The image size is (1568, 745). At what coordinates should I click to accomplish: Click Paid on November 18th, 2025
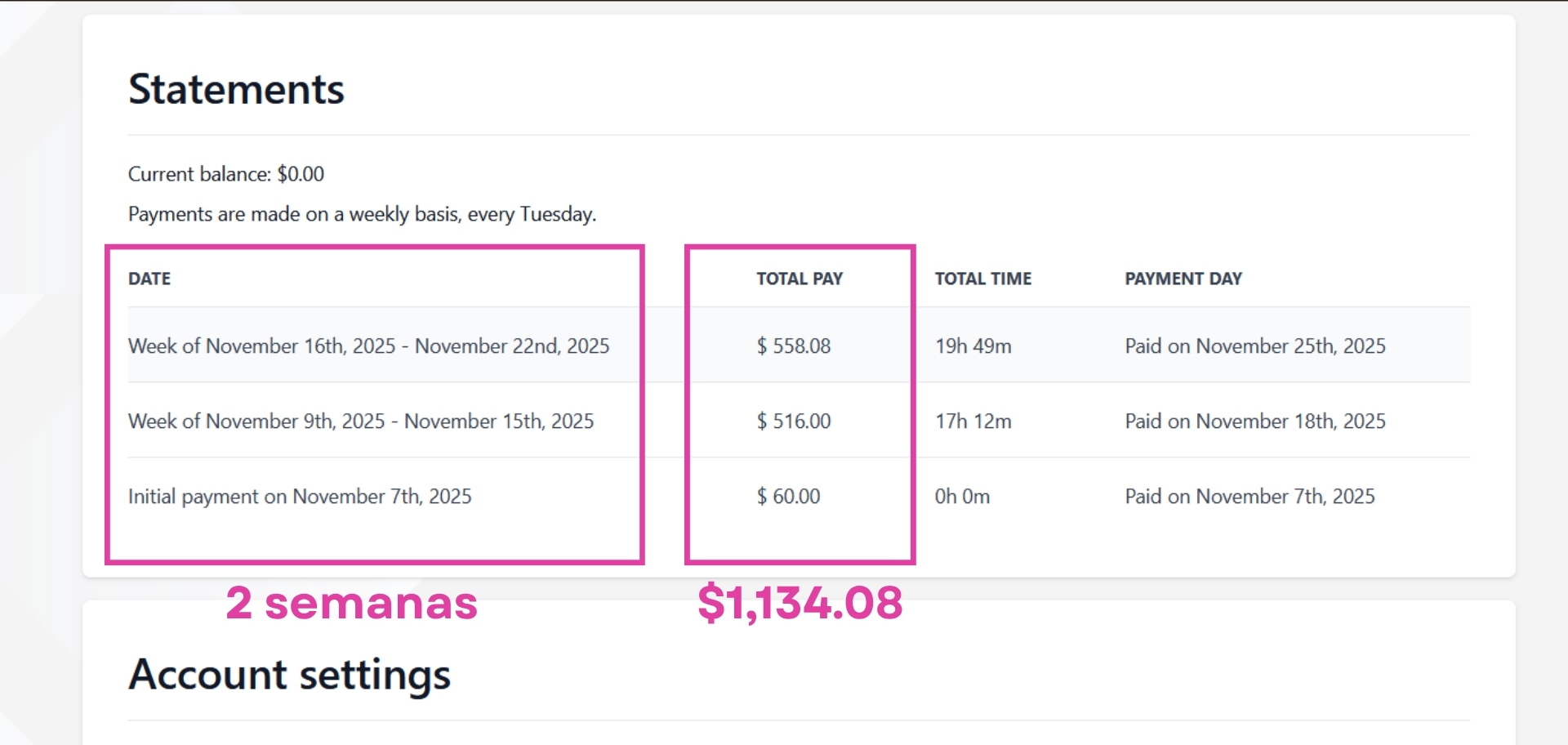click(x=1254, y=421)
